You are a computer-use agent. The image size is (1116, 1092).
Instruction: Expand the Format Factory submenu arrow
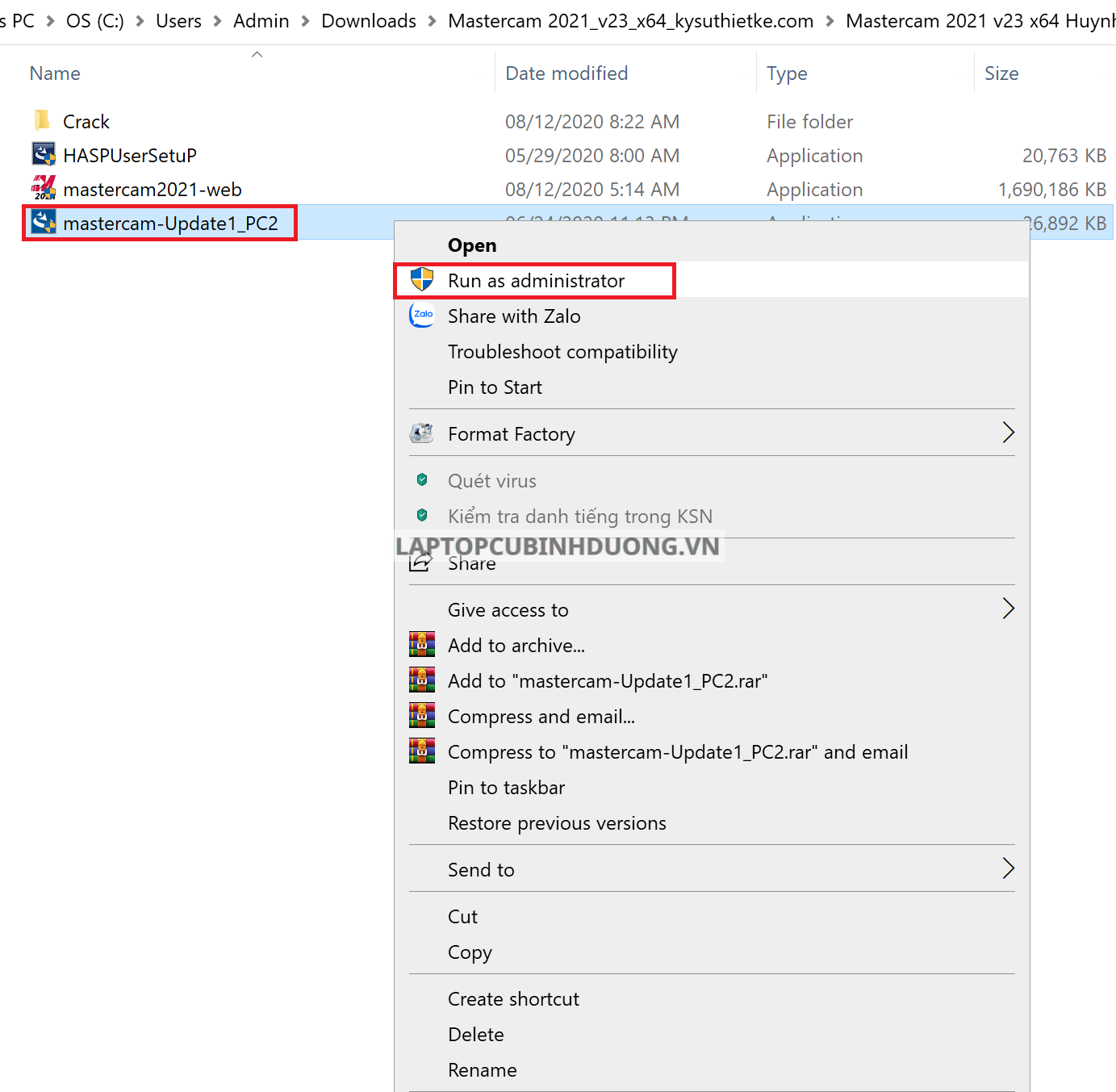1007,433
